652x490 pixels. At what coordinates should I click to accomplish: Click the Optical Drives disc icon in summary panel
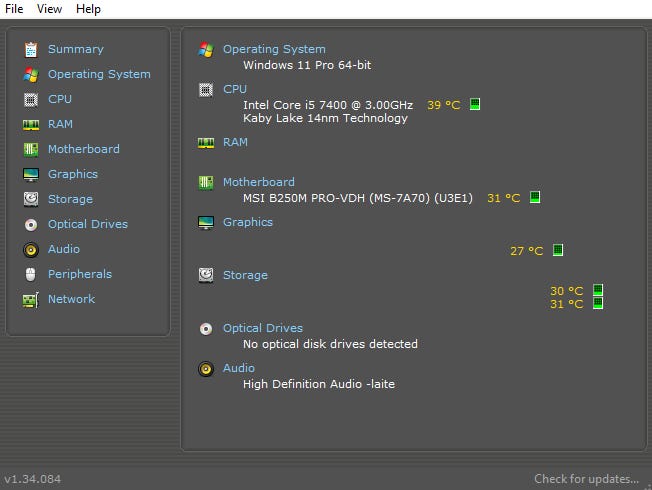pos(206,329)
